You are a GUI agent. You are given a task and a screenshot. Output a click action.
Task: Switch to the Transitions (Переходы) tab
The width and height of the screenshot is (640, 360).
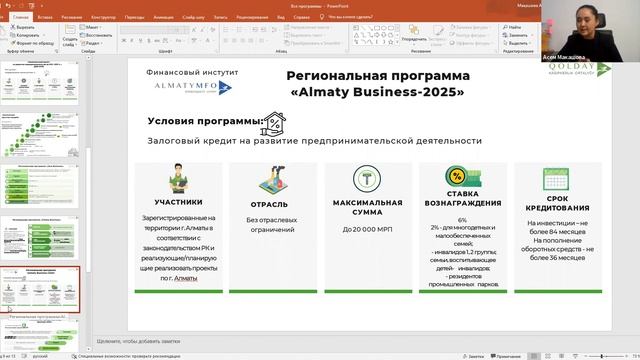134,17
